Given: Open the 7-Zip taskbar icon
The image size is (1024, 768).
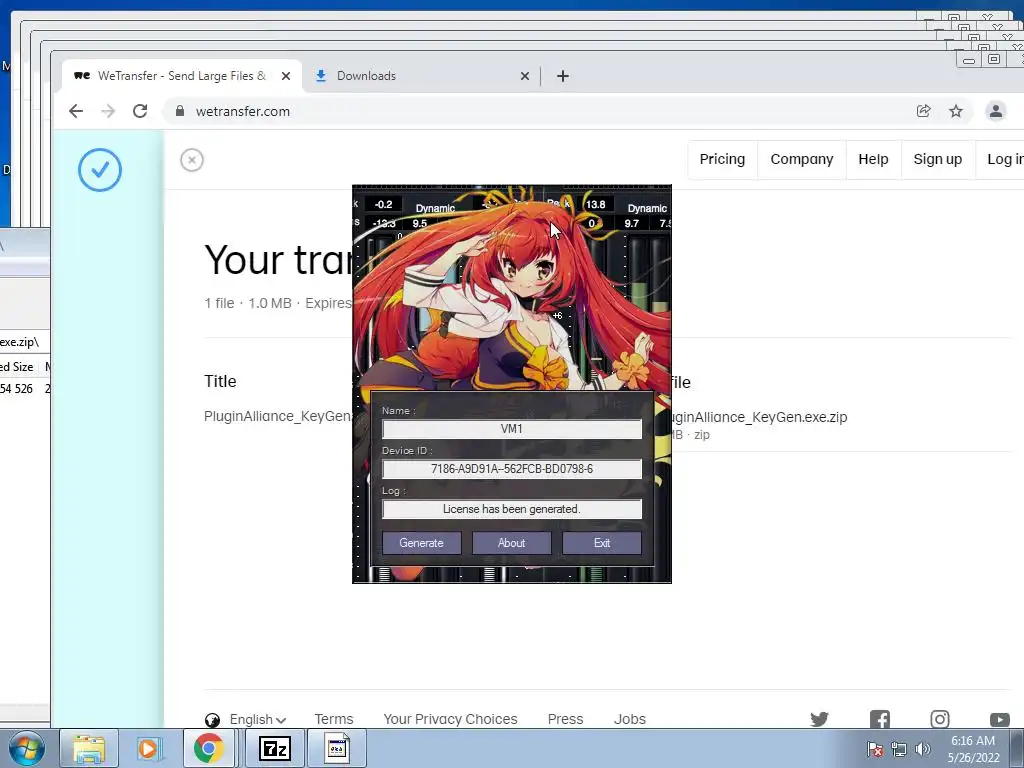Looking at the screenshot, I should pyautogui.click(x=274, y=748).
